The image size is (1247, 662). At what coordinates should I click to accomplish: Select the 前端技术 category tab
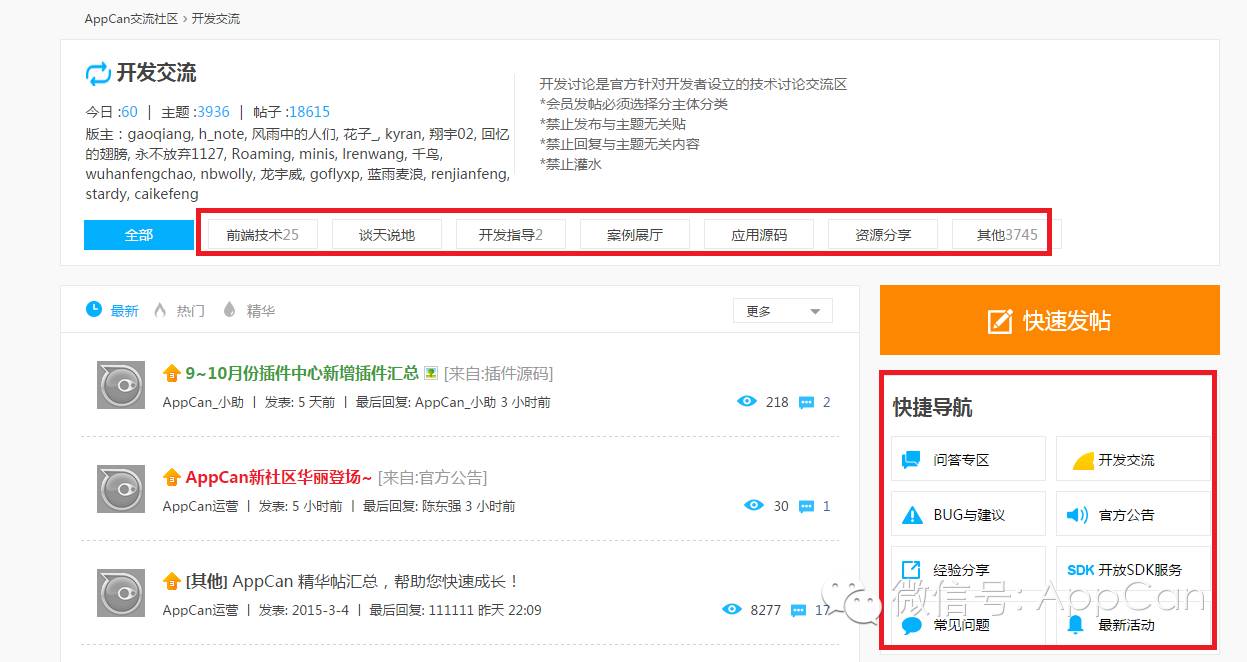click(263, 235)
